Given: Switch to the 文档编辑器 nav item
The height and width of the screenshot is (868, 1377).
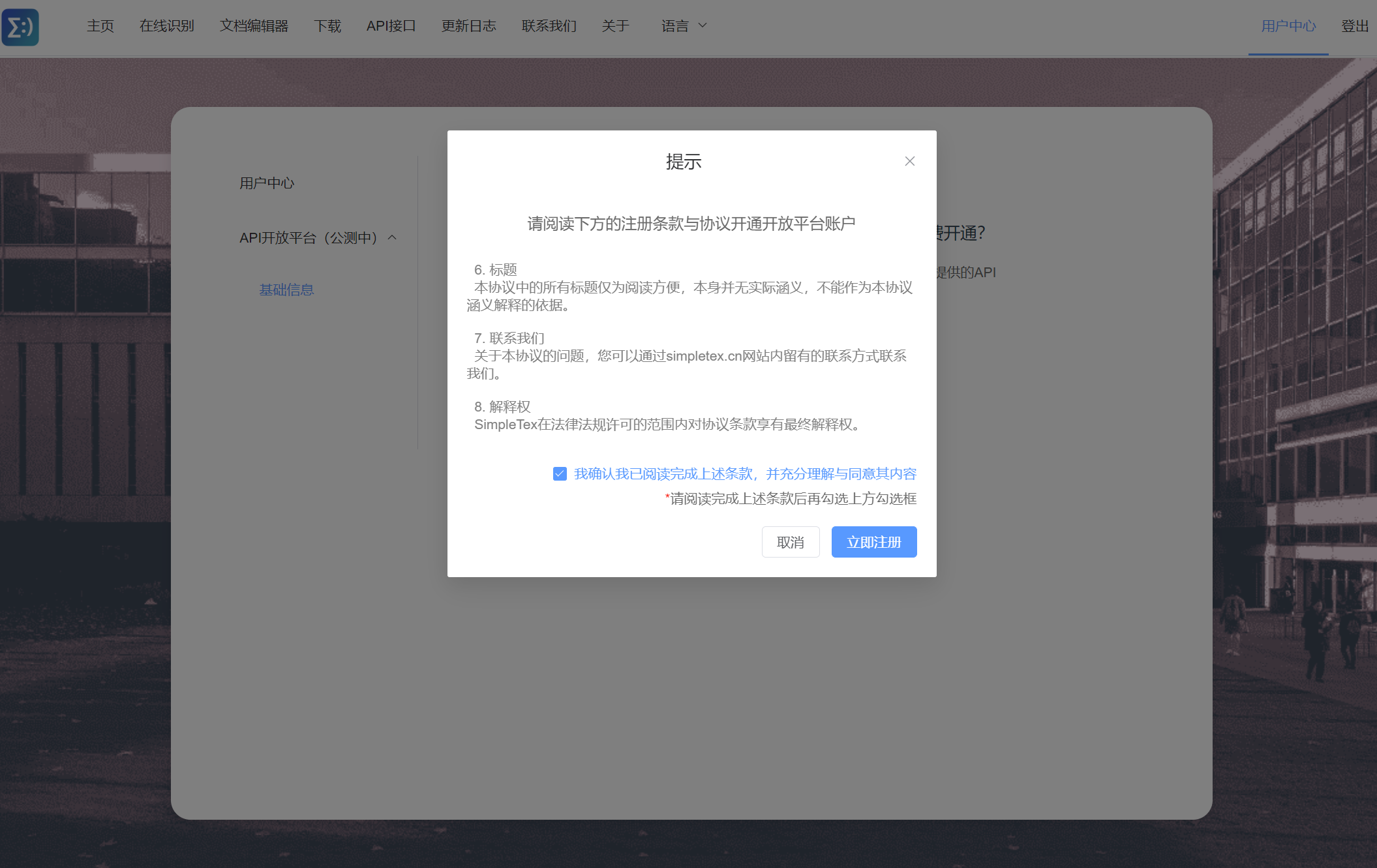Looking at the screenshot, I should 254,26.
